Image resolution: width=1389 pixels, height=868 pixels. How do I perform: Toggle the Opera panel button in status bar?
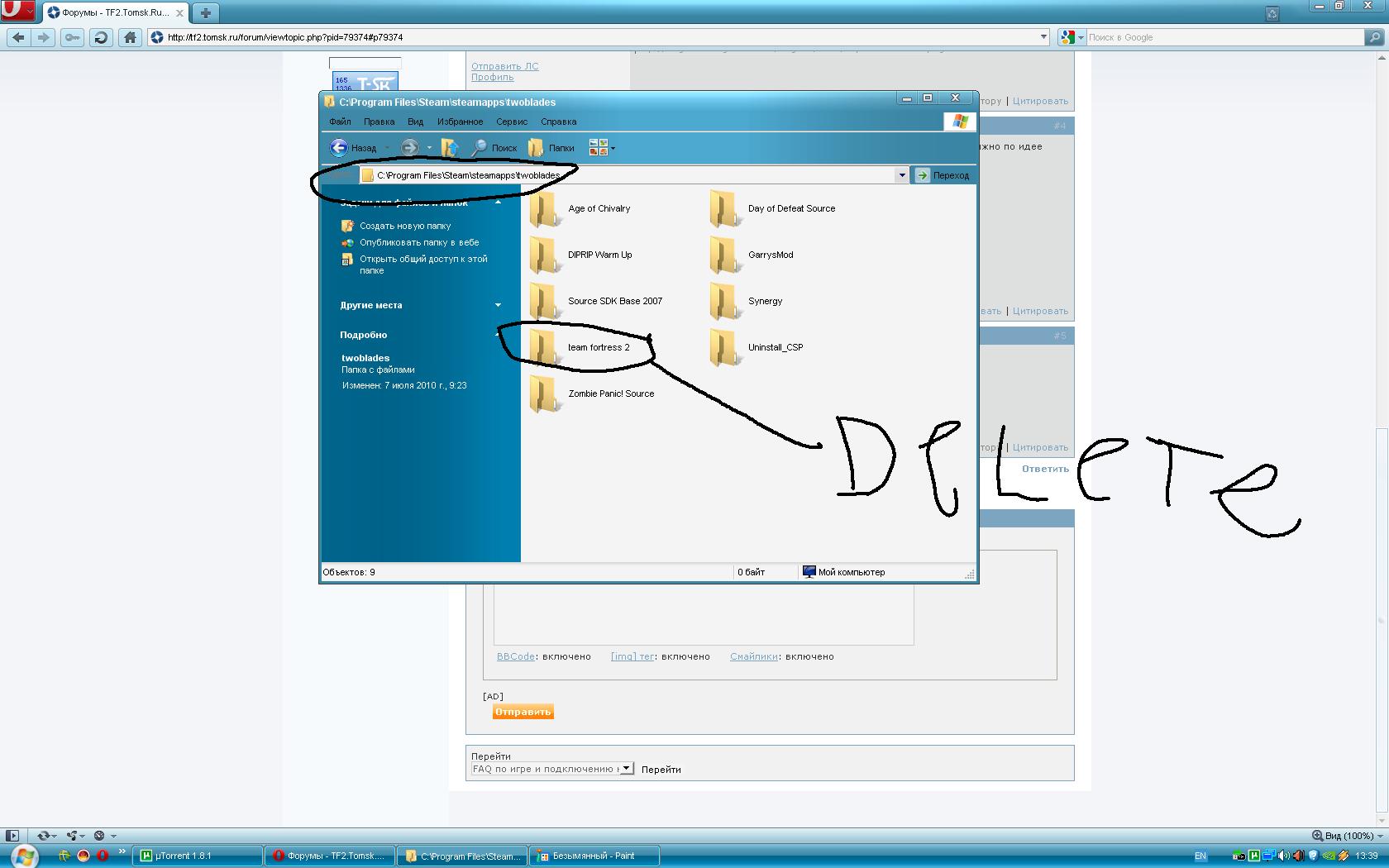12,836
